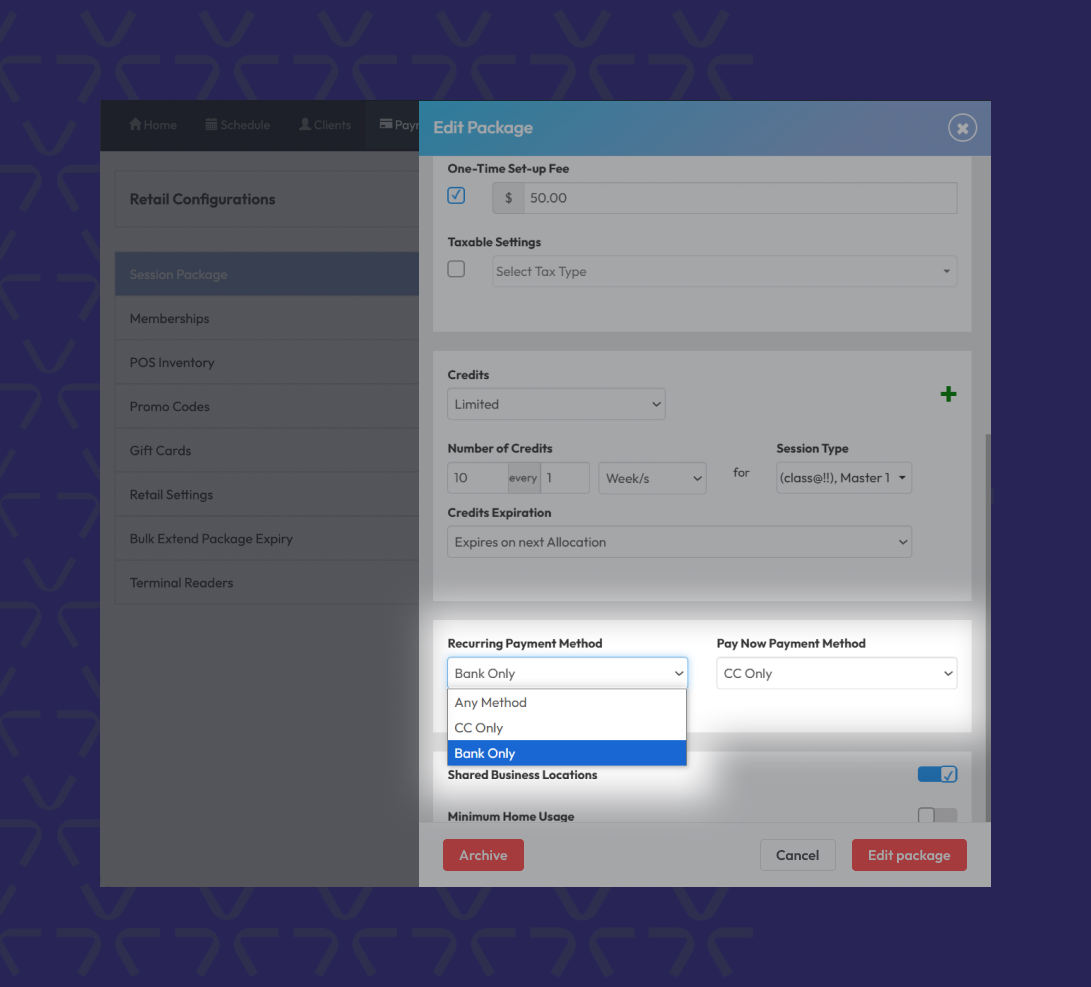This screenshot has width=1091, height=987.
Task: Click the Edit package save button
Action: click(x=908, y=855)
